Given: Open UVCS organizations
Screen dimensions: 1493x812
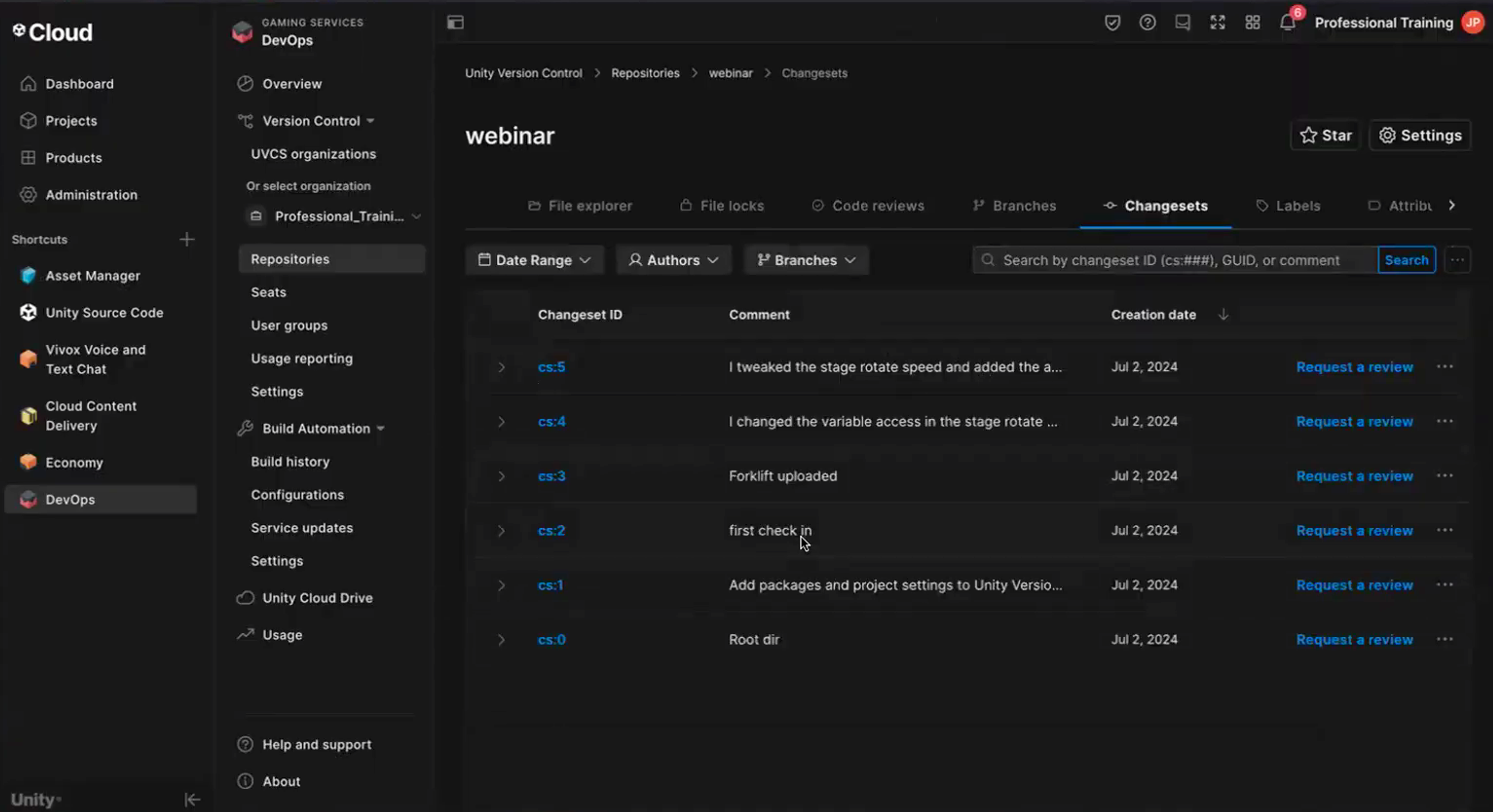Looking at the screenshot, I should [313, 154].
